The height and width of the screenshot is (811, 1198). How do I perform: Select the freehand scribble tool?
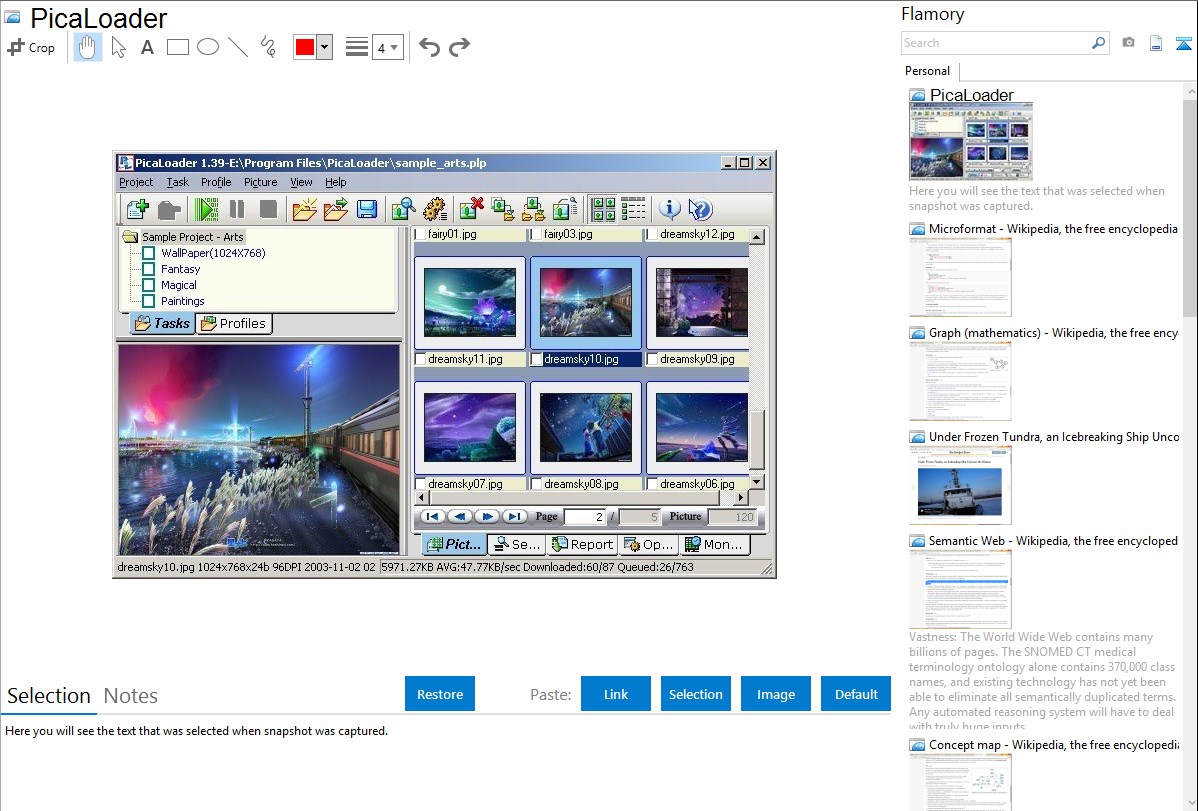[268, 47]
